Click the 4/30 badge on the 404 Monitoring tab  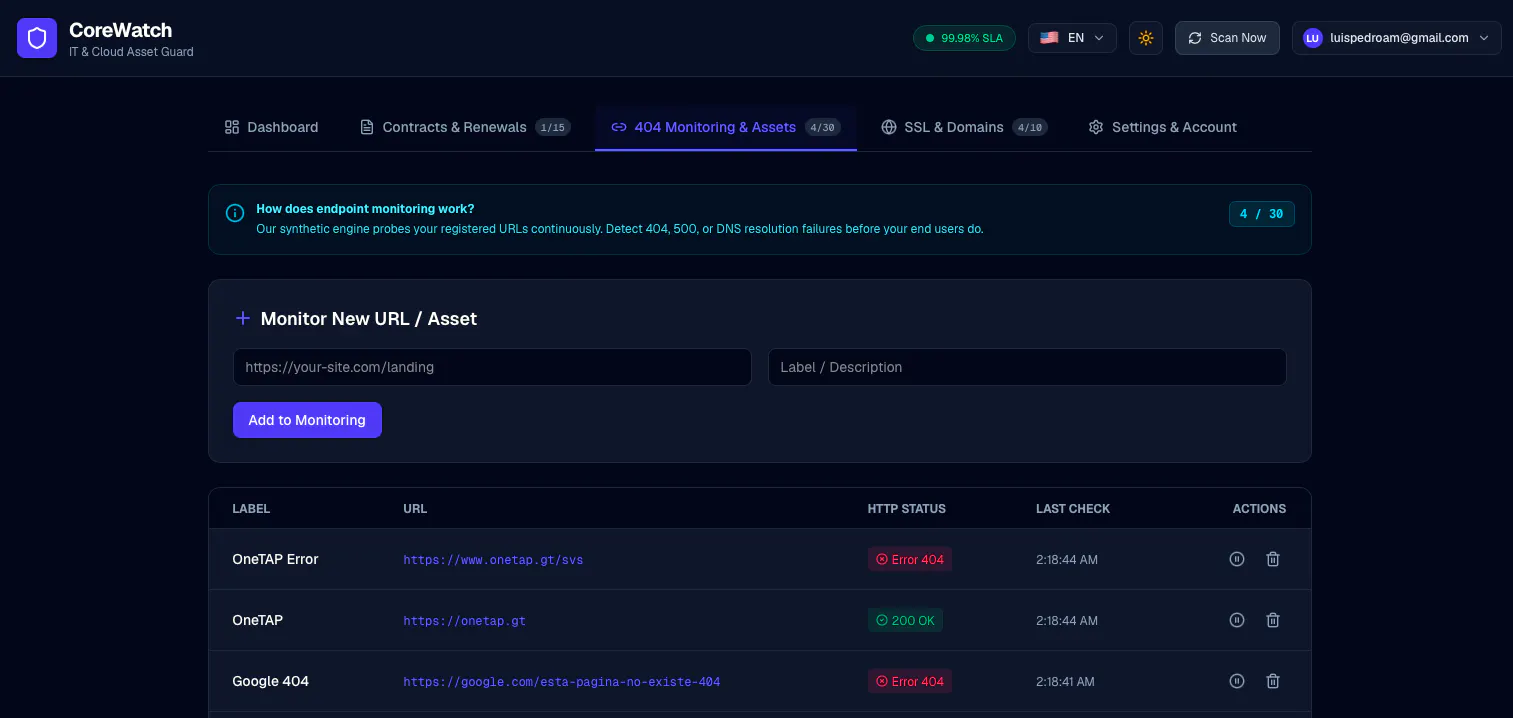pyautogui.click(x=823, y=127)
